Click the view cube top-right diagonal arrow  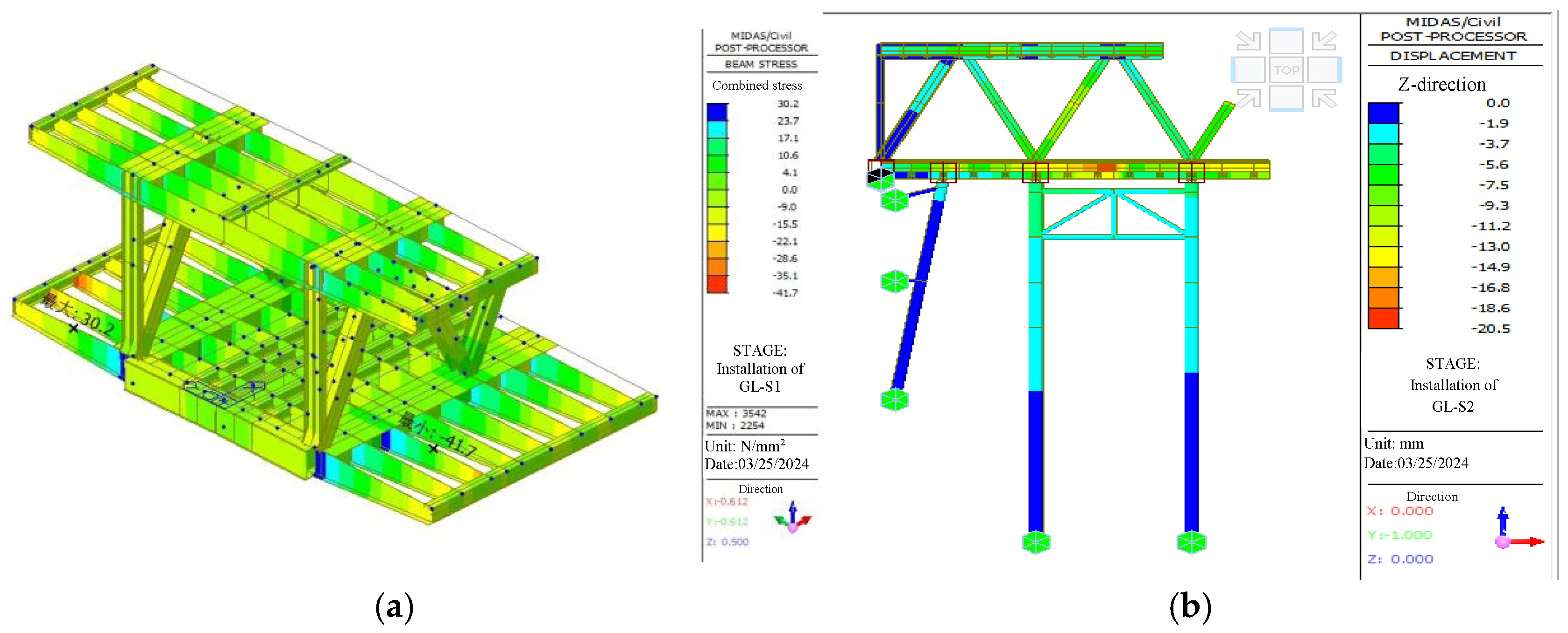click(x=1324, y=42)
